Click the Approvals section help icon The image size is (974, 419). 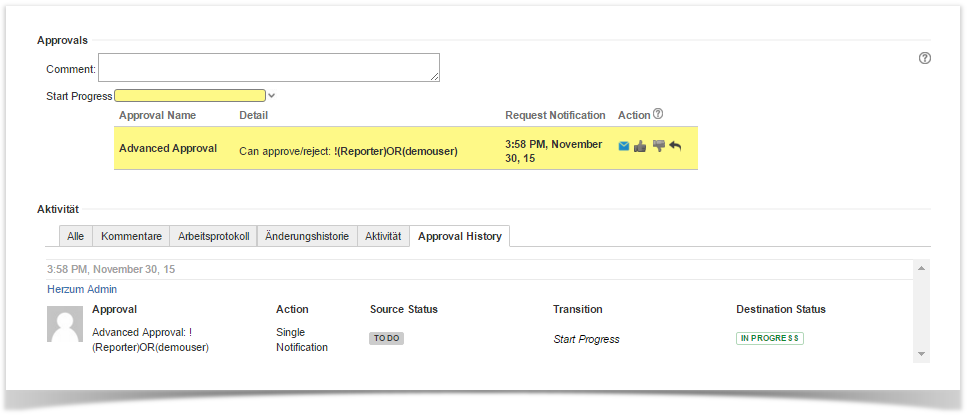pyautogui.click(x=925, y=58)
